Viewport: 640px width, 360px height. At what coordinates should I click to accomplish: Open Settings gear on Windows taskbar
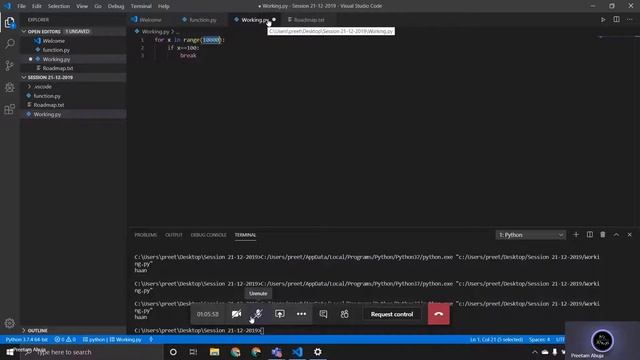[318, 352]
